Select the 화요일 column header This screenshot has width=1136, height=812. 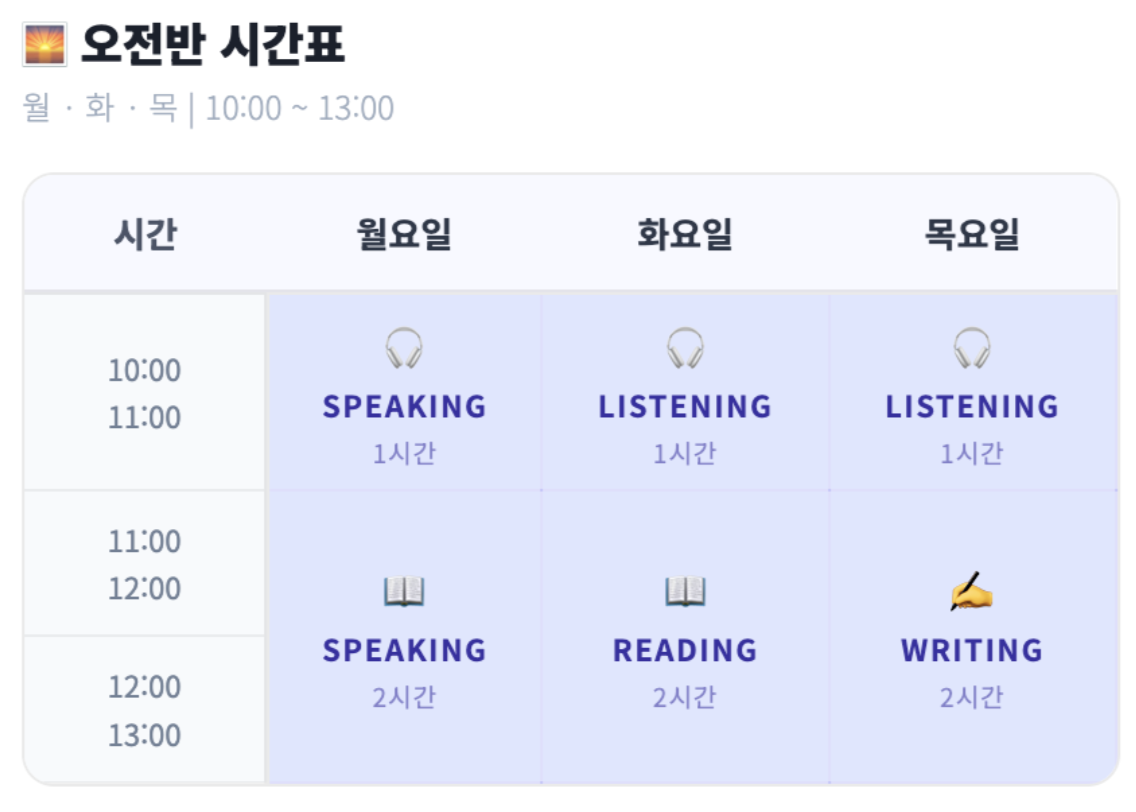(x=685, y=234)
